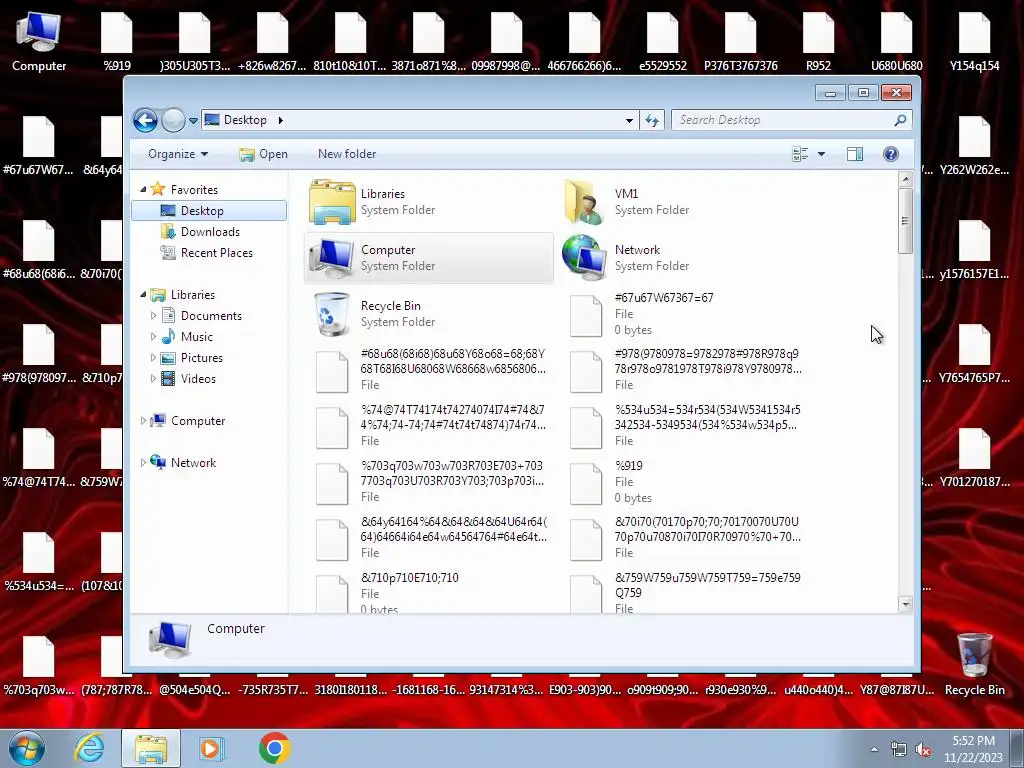Select the Network globe icon in file list
Screen dimensions: 1024x768
click(584, 258)
